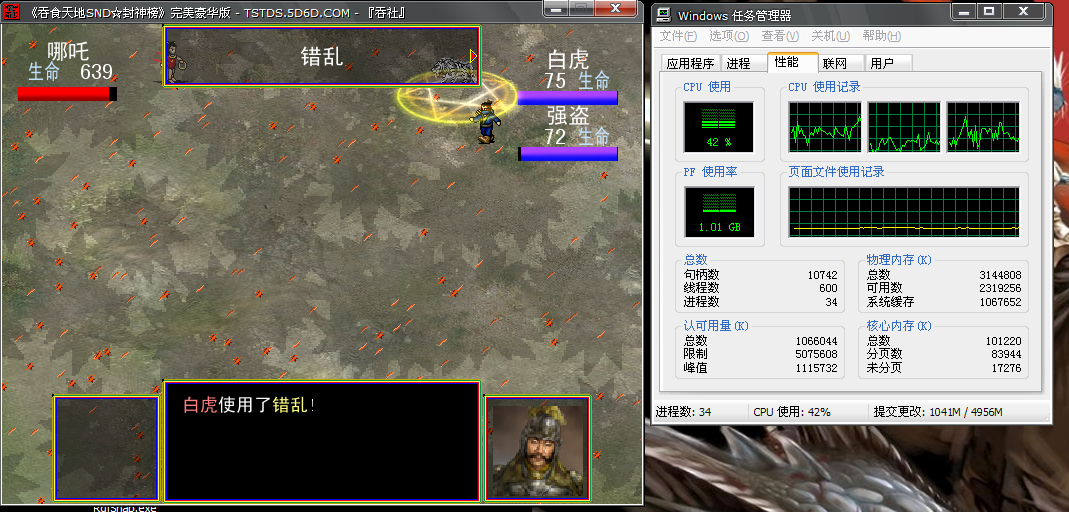1069x512 pixels.
Task: Click the 哪吒 character sprite
Action: pyautogui.click(x=175, y=61)
